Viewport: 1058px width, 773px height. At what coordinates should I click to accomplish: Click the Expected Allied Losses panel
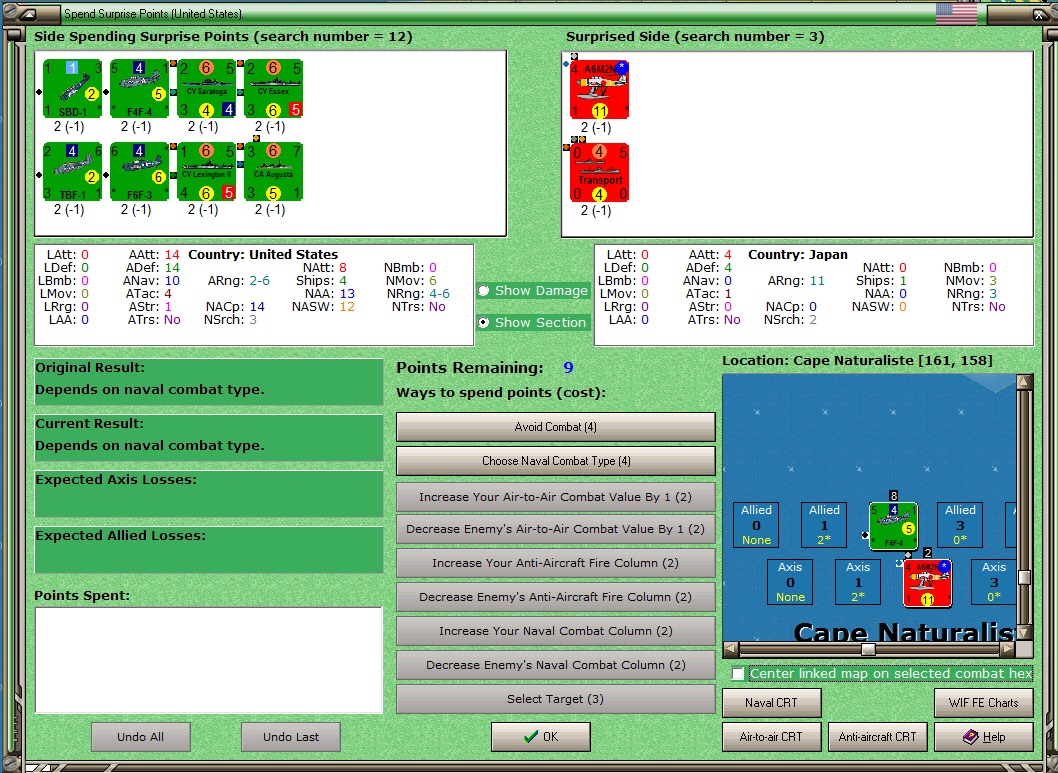208,550
